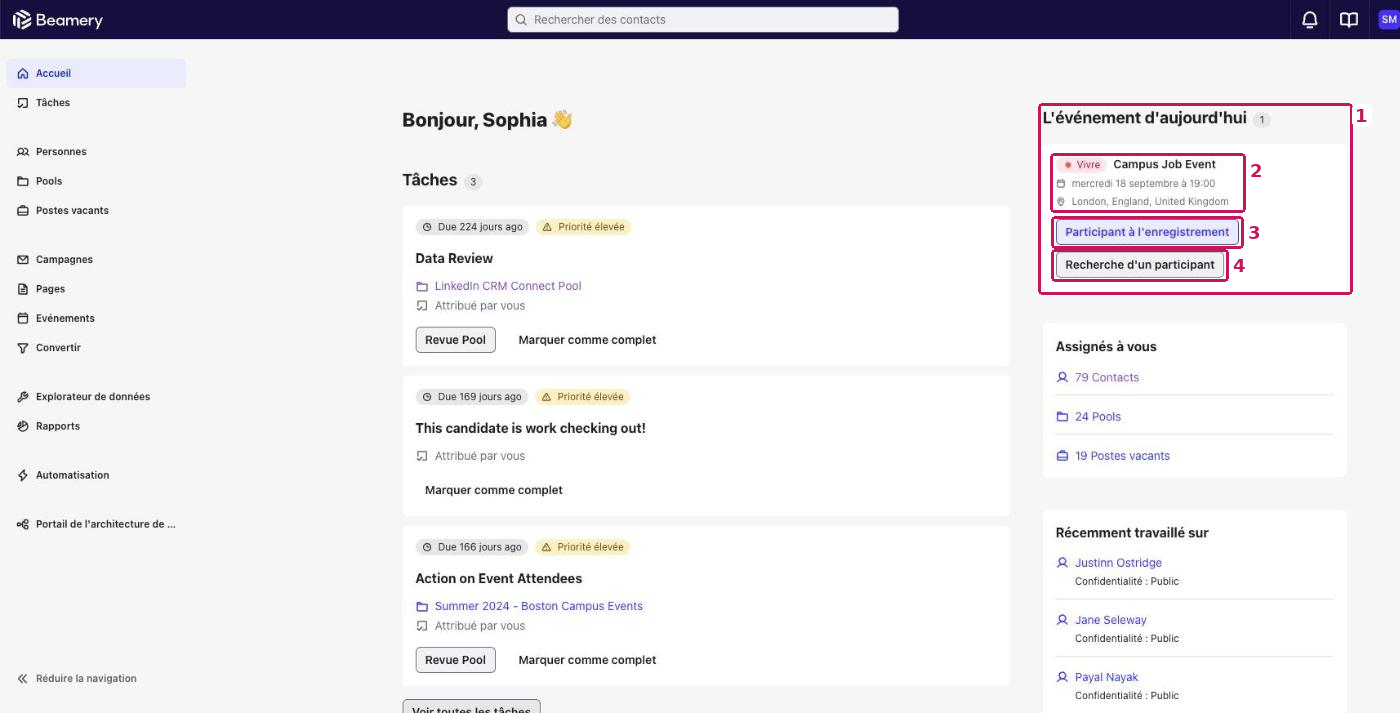Click the 'Due 169 jours ago' badge
Image resolution: width=1400 pixels, height=713 pixels.
472,397
